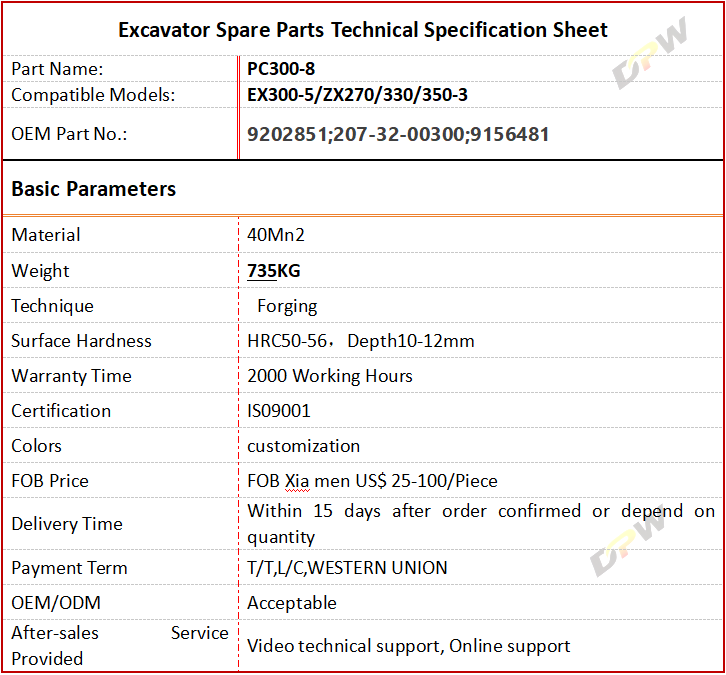Screen dimensions: 726x675
Task: Select the 'Delivery Time' row label
Action: 67,524
